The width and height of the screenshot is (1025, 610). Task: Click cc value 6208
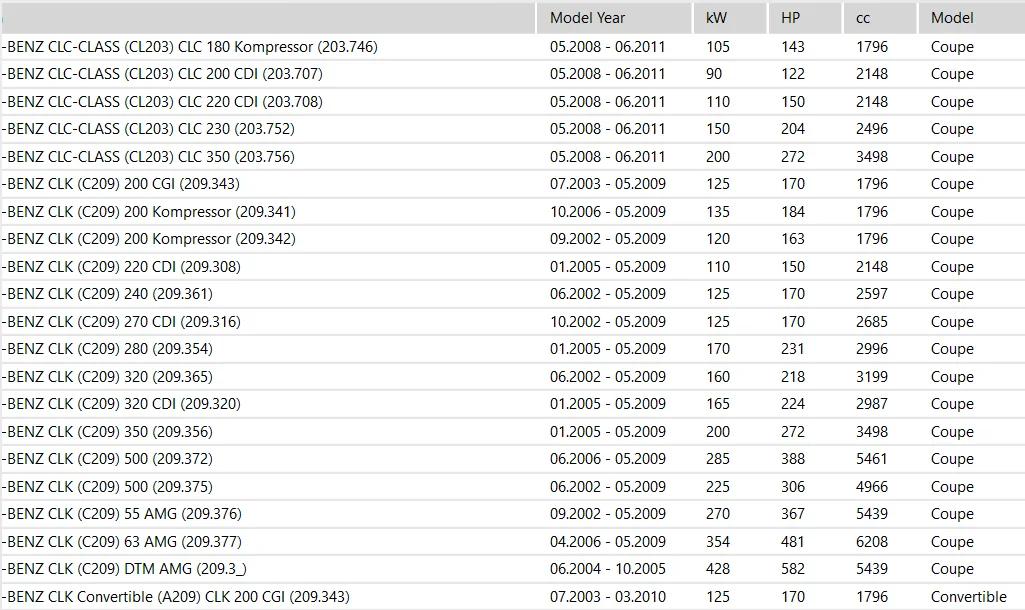point(872,541)
